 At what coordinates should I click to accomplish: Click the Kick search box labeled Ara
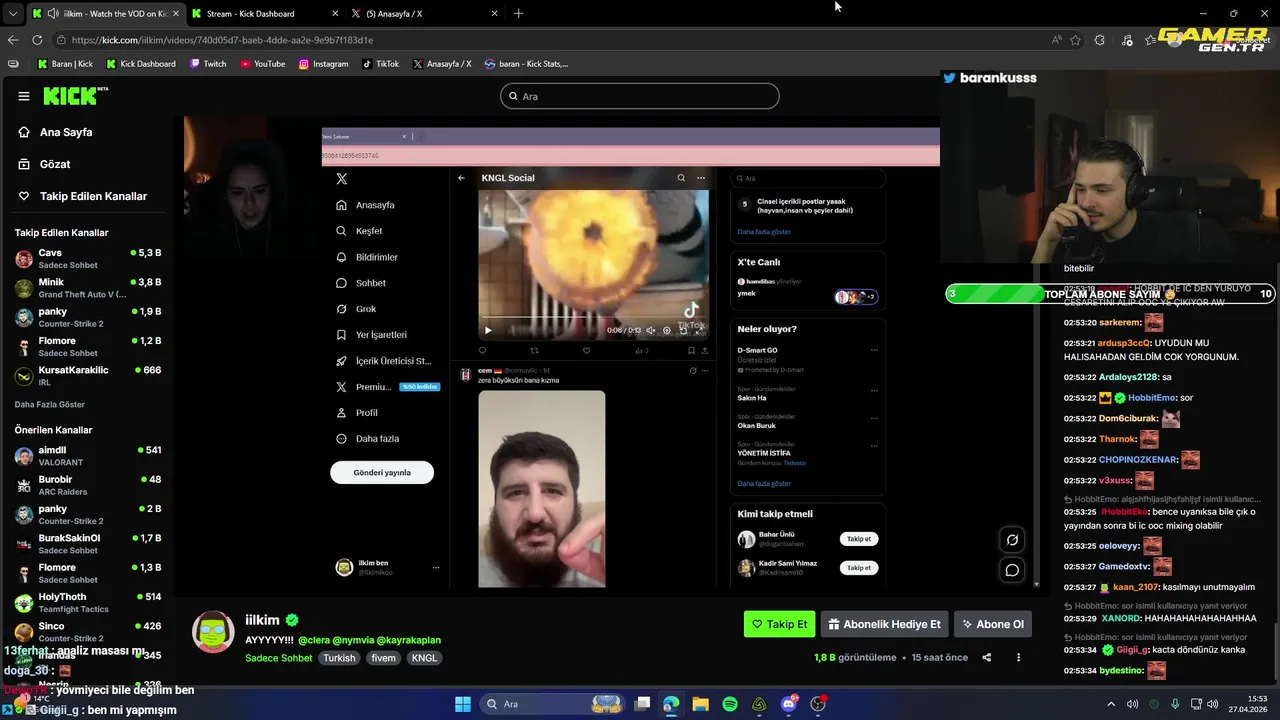click(640, 96)
